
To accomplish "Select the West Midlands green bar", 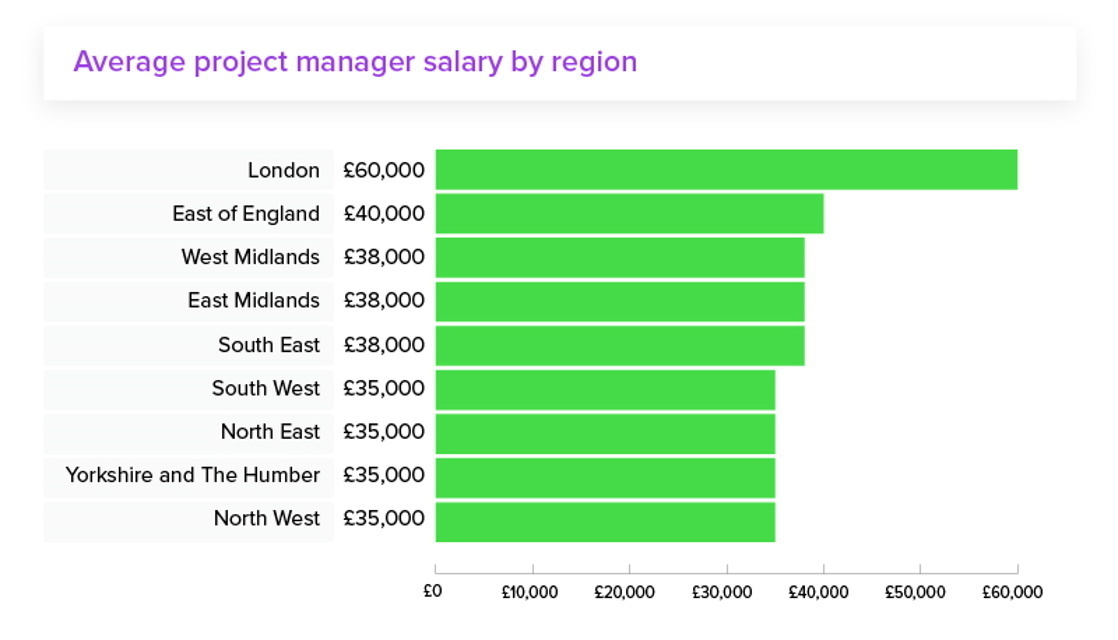I will [620, 257].
